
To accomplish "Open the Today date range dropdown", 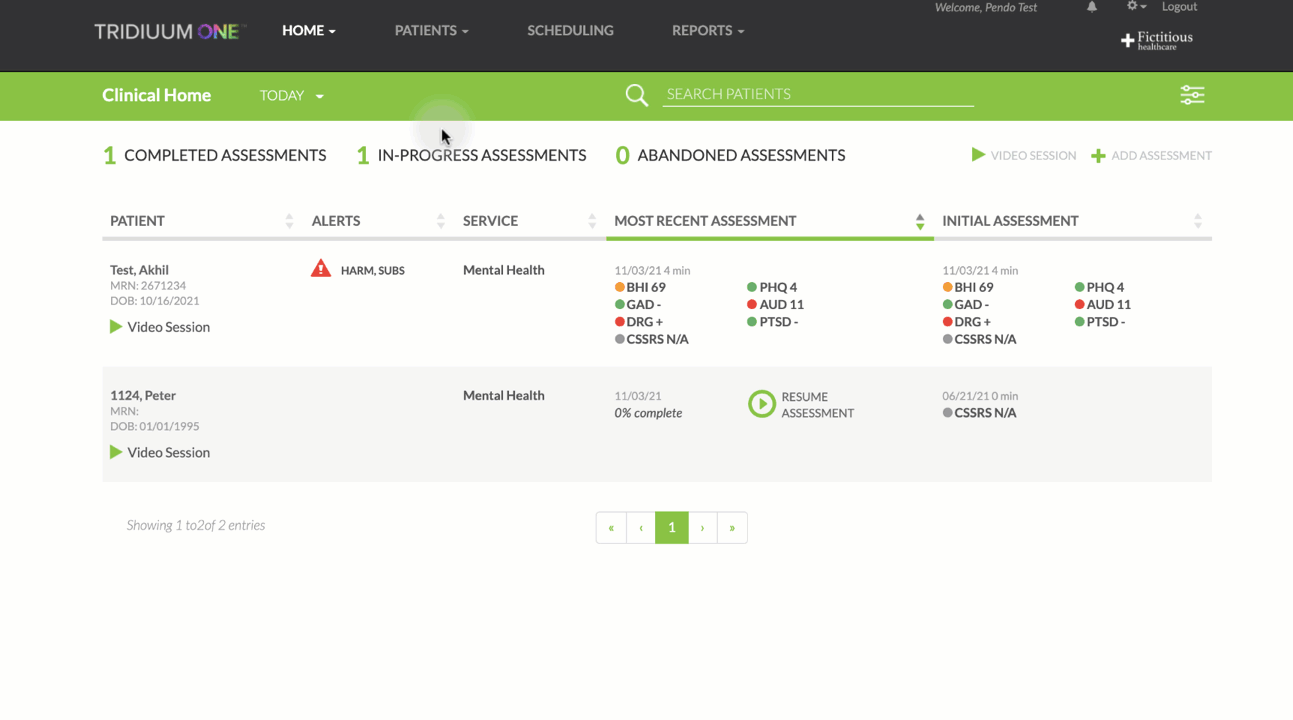I will click(291, 96).
